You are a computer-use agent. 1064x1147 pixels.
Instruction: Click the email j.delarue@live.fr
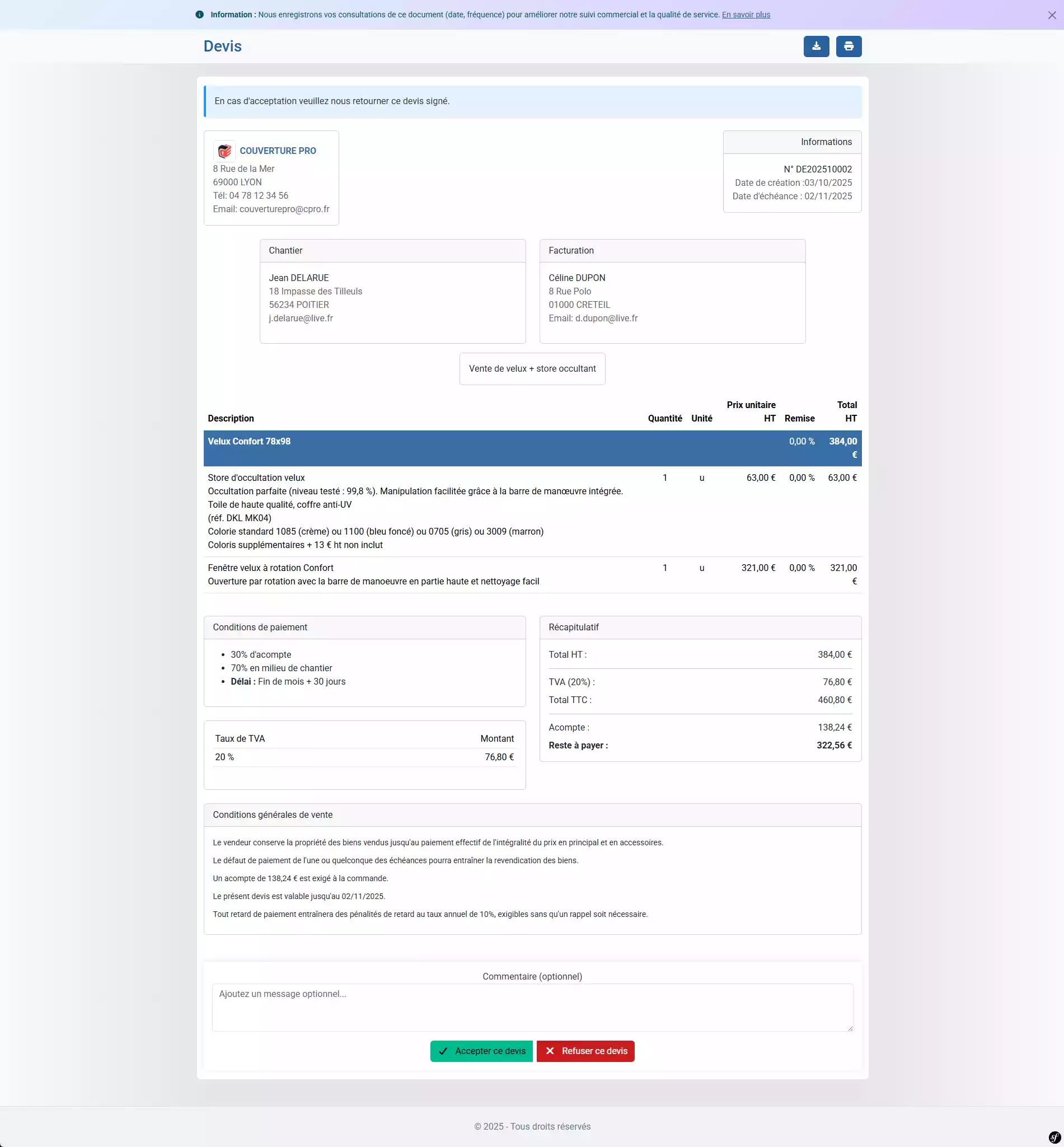301,318
